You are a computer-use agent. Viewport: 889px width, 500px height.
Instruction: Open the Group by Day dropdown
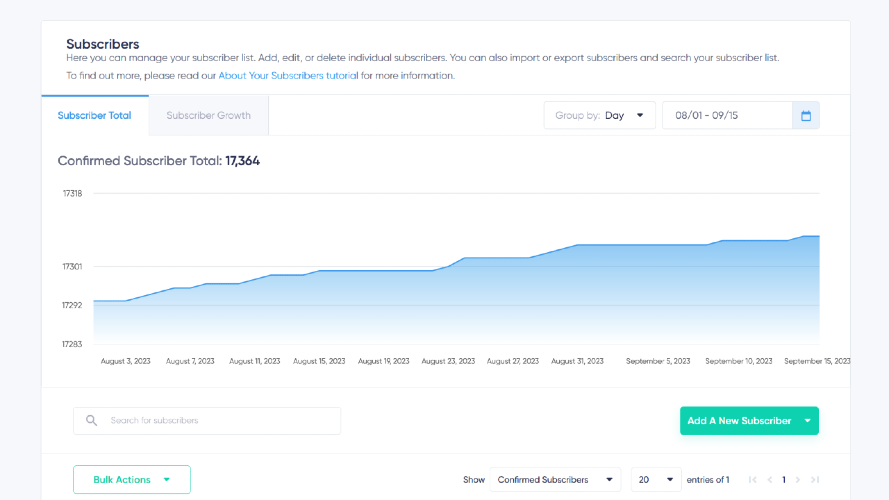[599, 116]
